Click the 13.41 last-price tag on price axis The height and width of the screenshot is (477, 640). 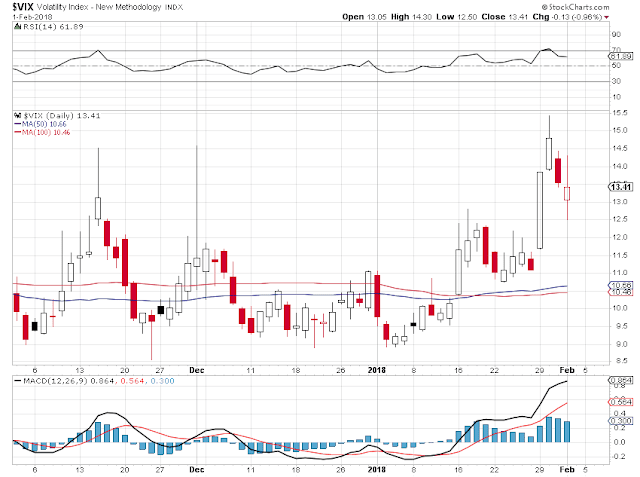pos(621,187)
